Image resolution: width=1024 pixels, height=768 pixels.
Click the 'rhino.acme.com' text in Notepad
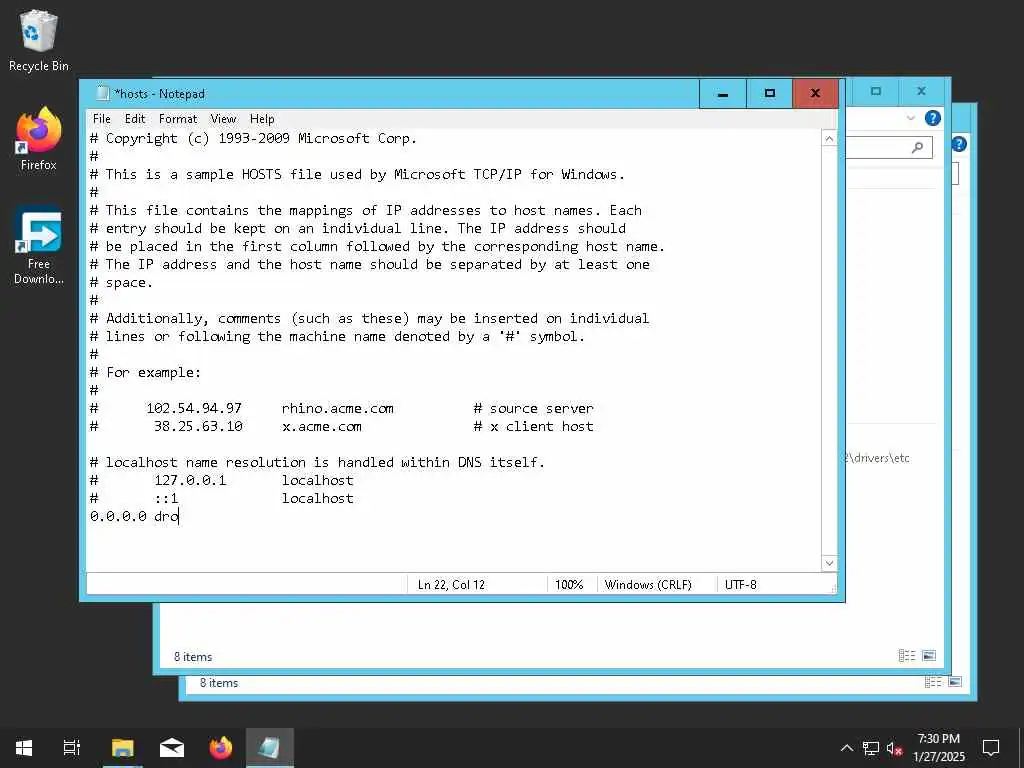coord(338,409)
